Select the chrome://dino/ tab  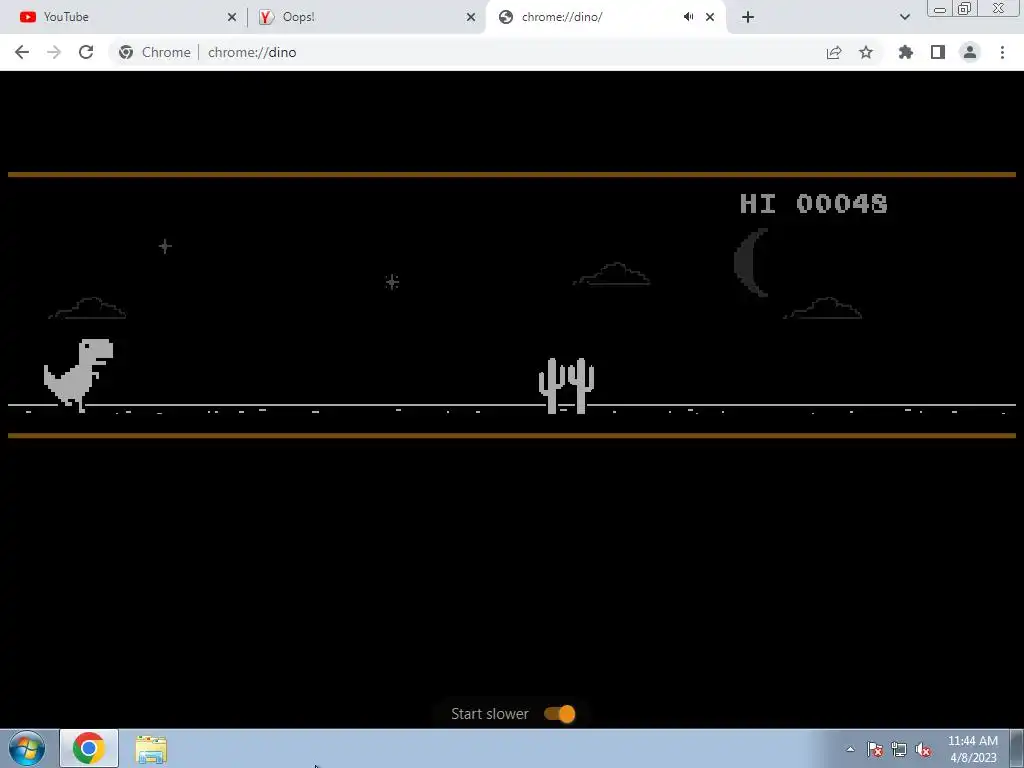[x=607, y=17]
